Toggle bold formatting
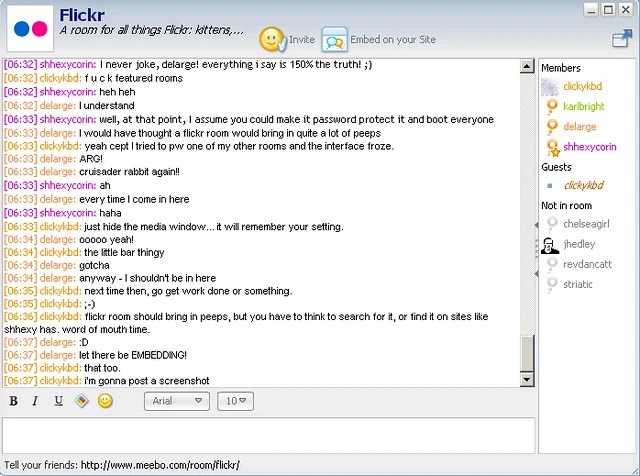 (13, 401)
